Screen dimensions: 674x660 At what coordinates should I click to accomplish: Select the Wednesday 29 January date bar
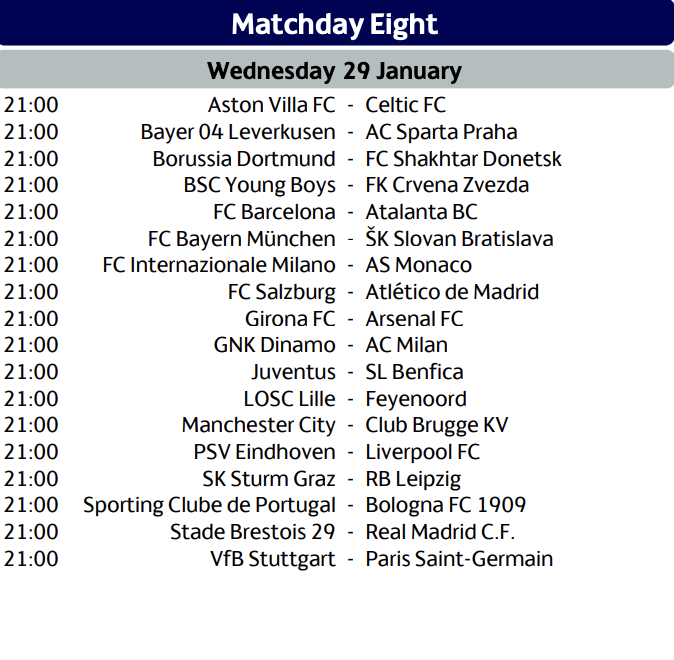click(337, 69)
